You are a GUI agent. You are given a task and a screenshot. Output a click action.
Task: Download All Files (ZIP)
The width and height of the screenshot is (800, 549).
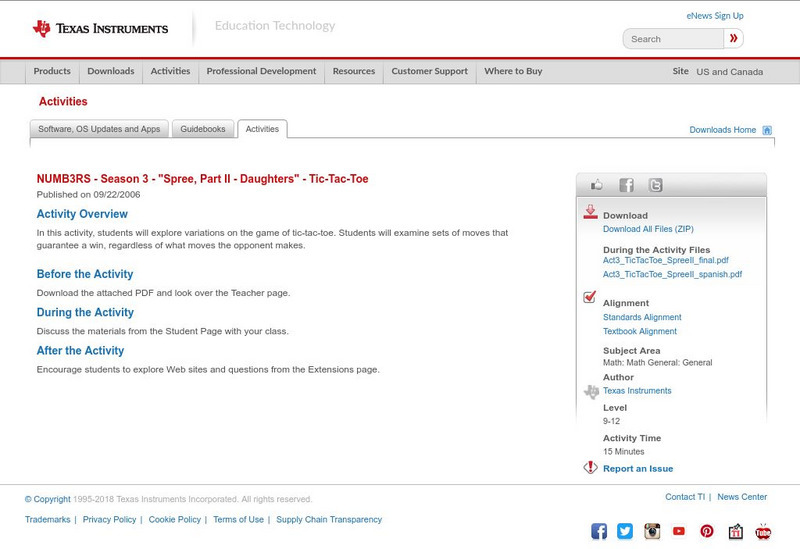pos(648,229)
